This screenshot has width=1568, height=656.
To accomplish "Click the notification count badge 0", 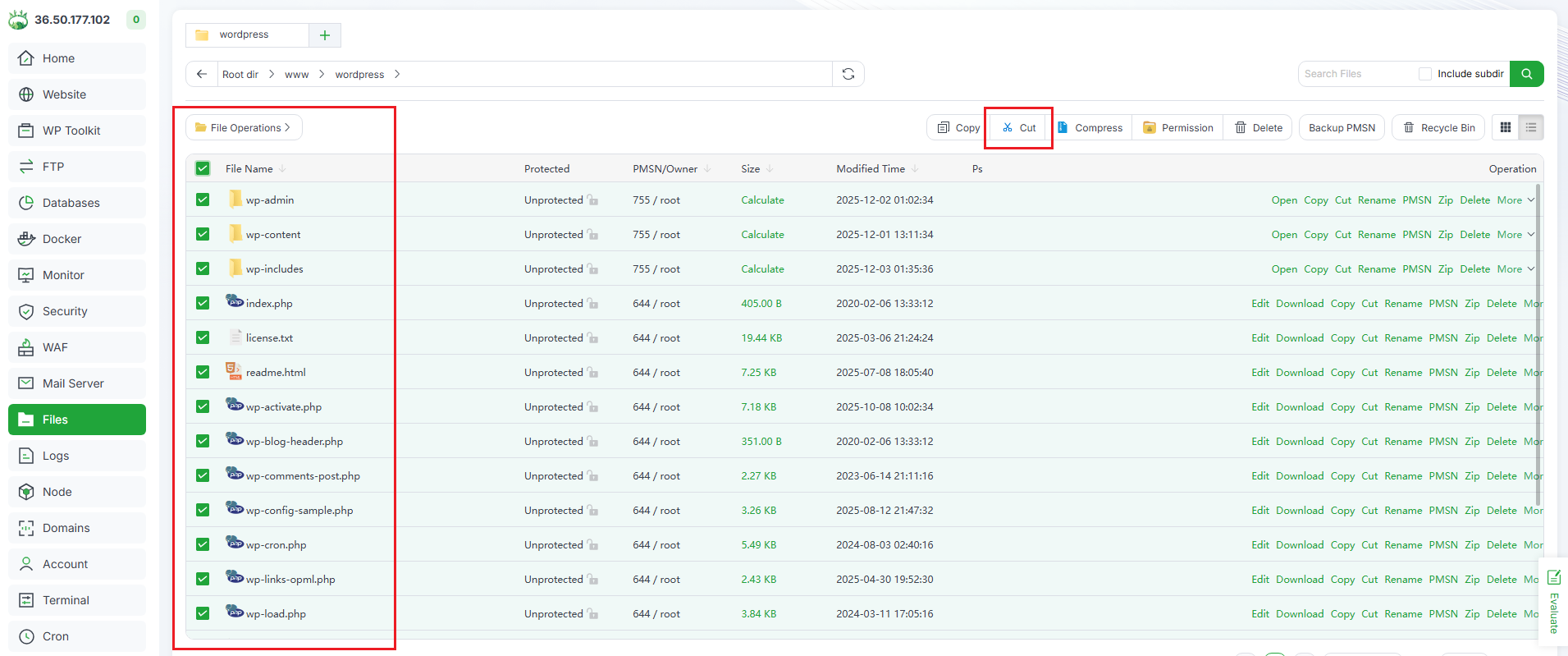I will pyautogui.click(x=136, y=19).
